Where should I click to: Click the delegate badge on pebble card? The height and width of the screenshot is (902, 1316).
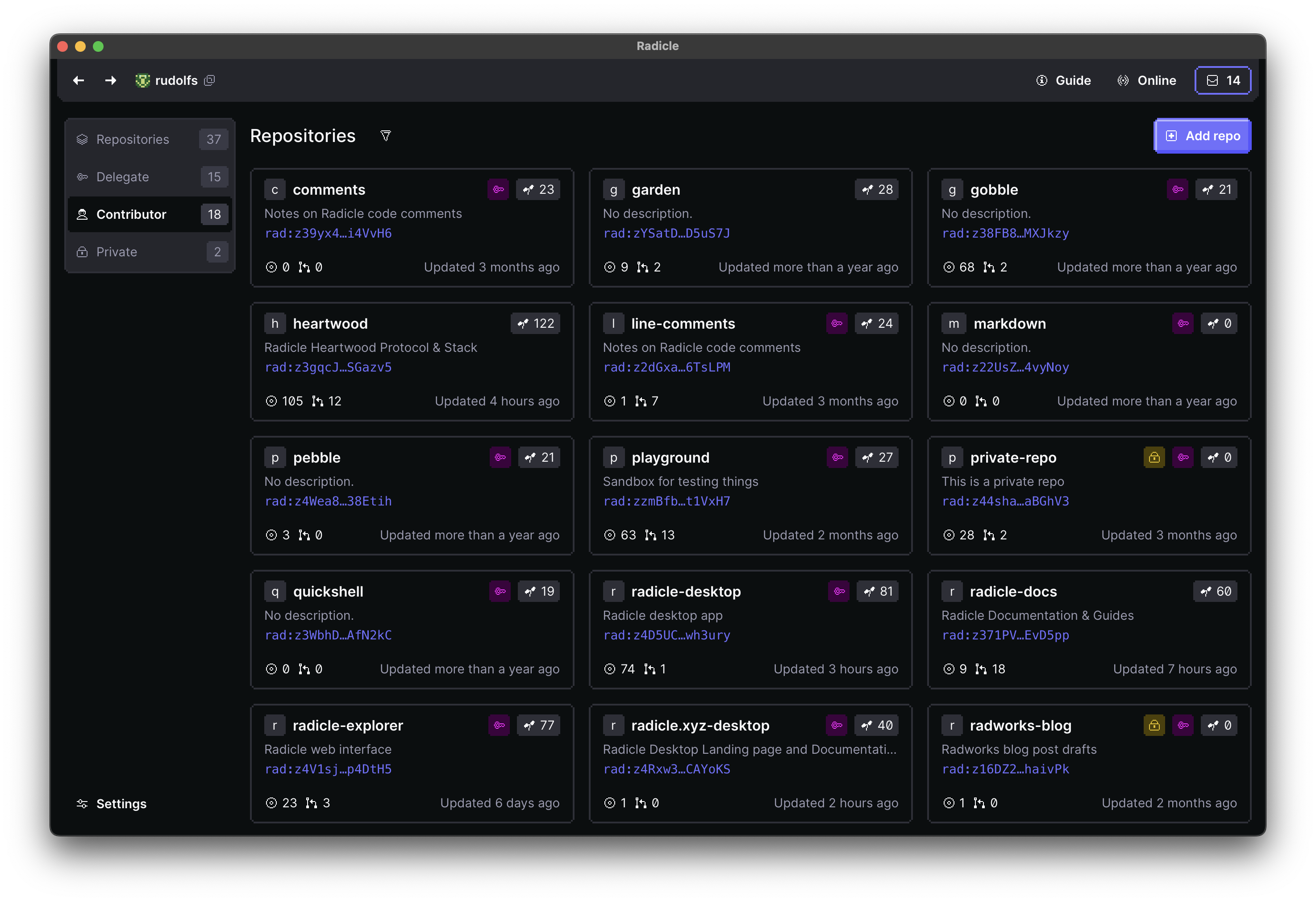(x=500, y=457)
